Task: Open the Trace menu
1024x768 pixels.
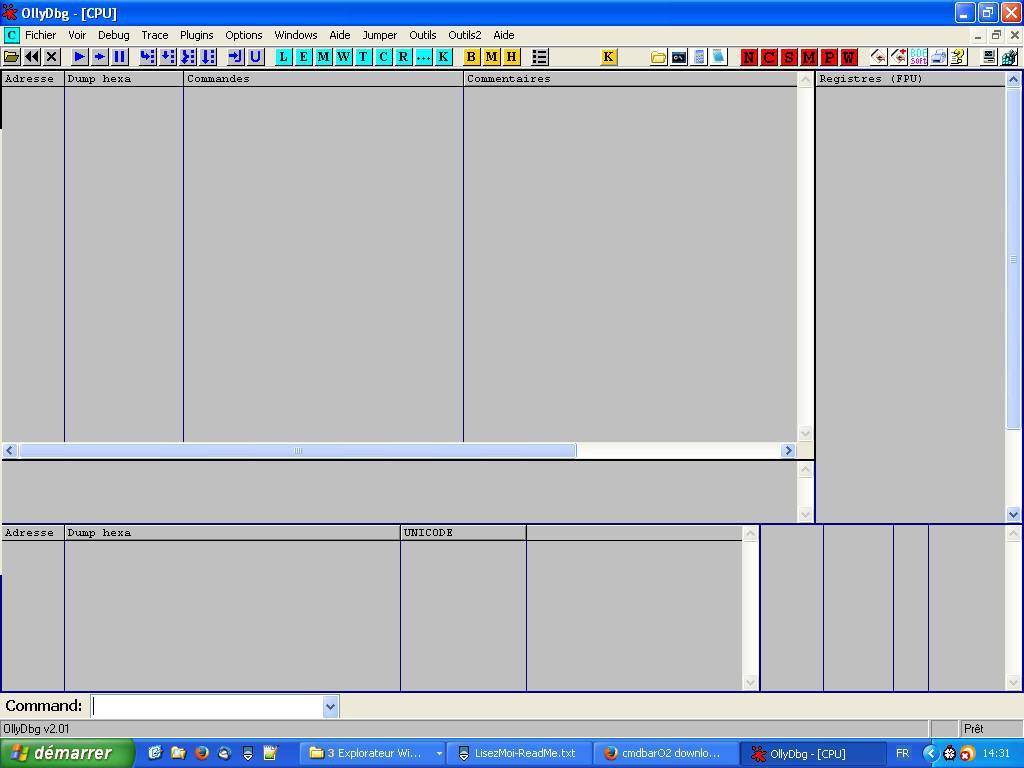Action: click(155, 35)
